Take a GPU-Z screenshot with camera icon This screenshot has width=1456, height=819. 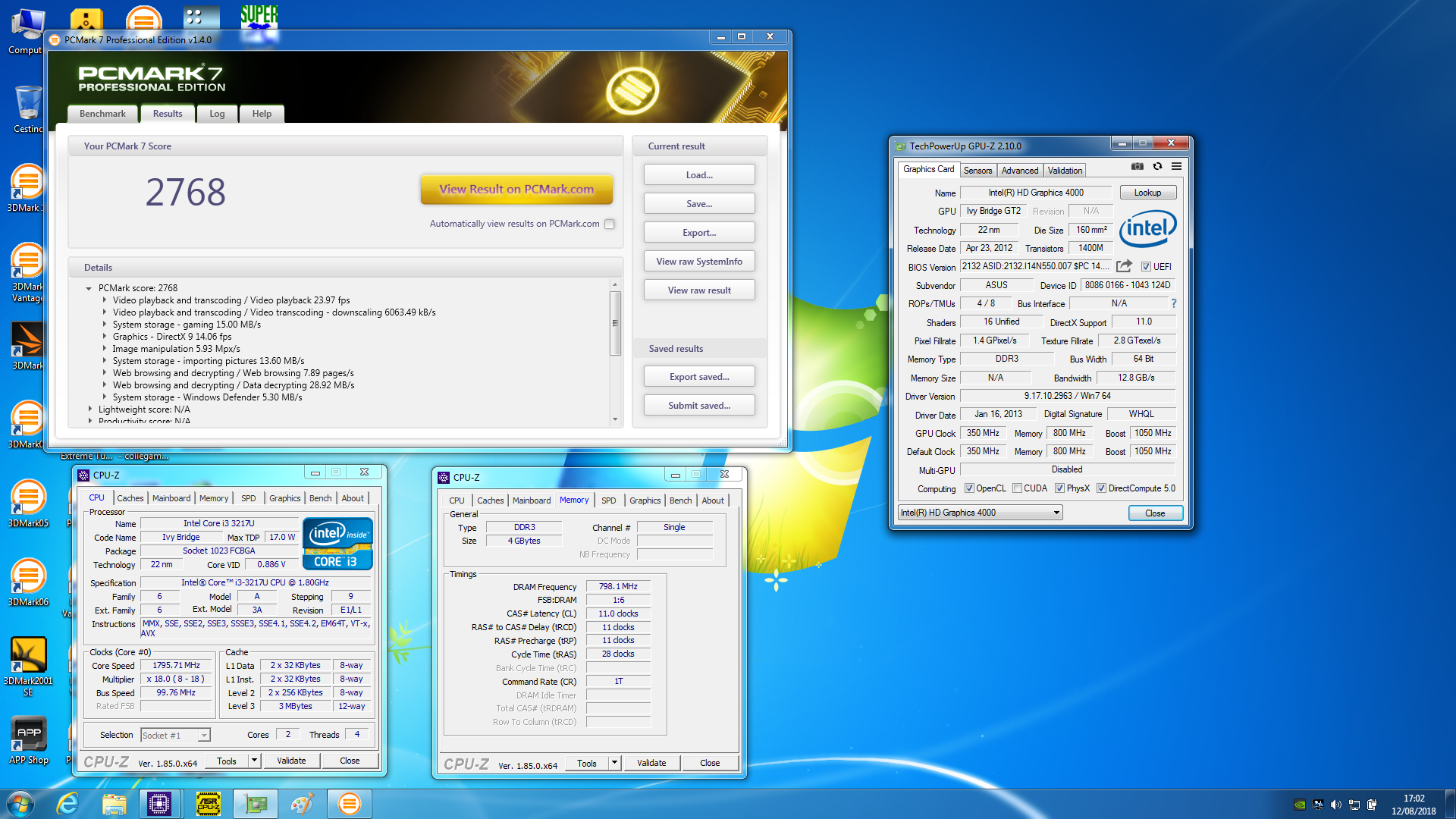pos(1137,167)
